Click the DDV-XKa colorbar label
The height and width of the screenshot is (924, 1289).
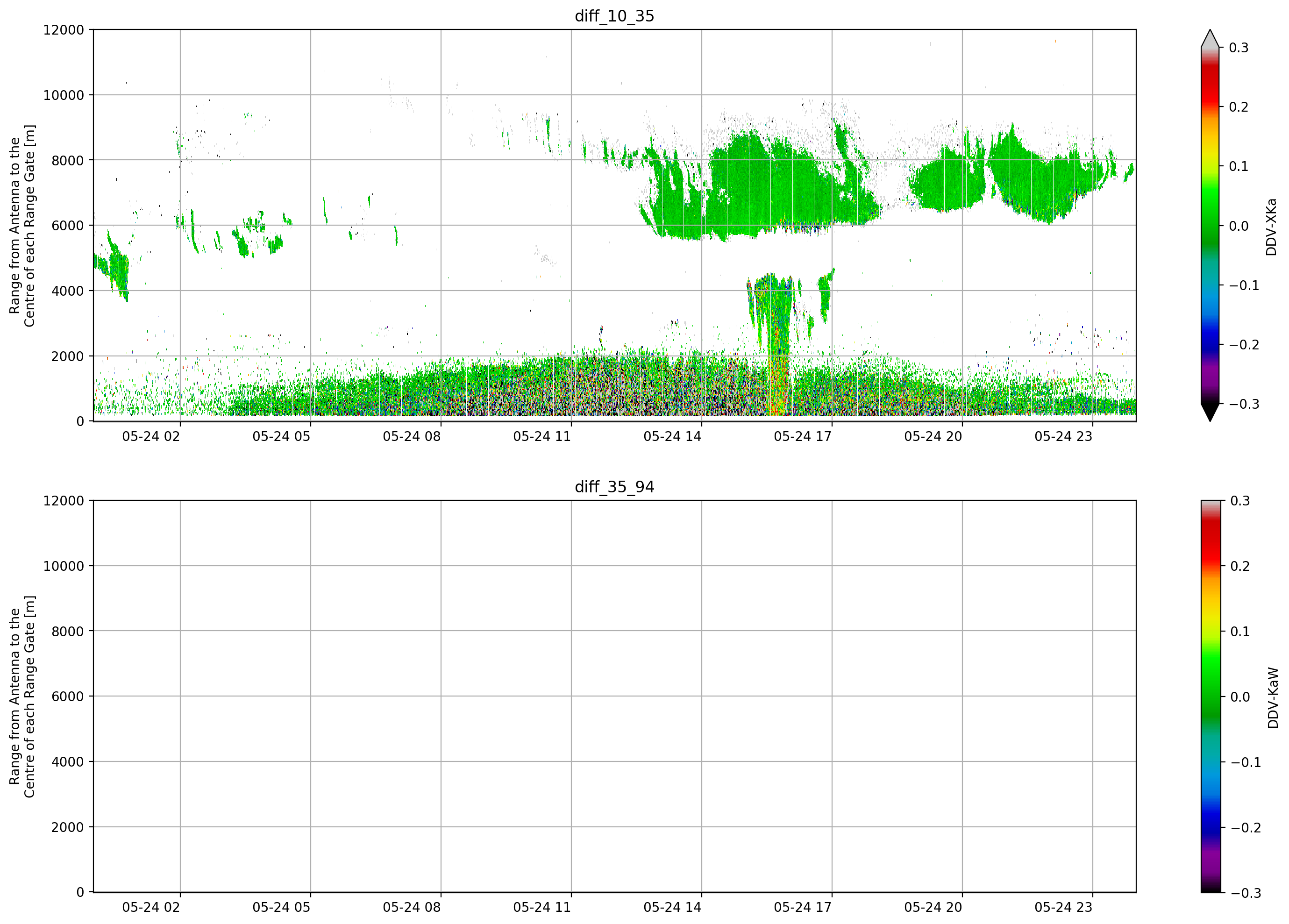(1271, 227)
